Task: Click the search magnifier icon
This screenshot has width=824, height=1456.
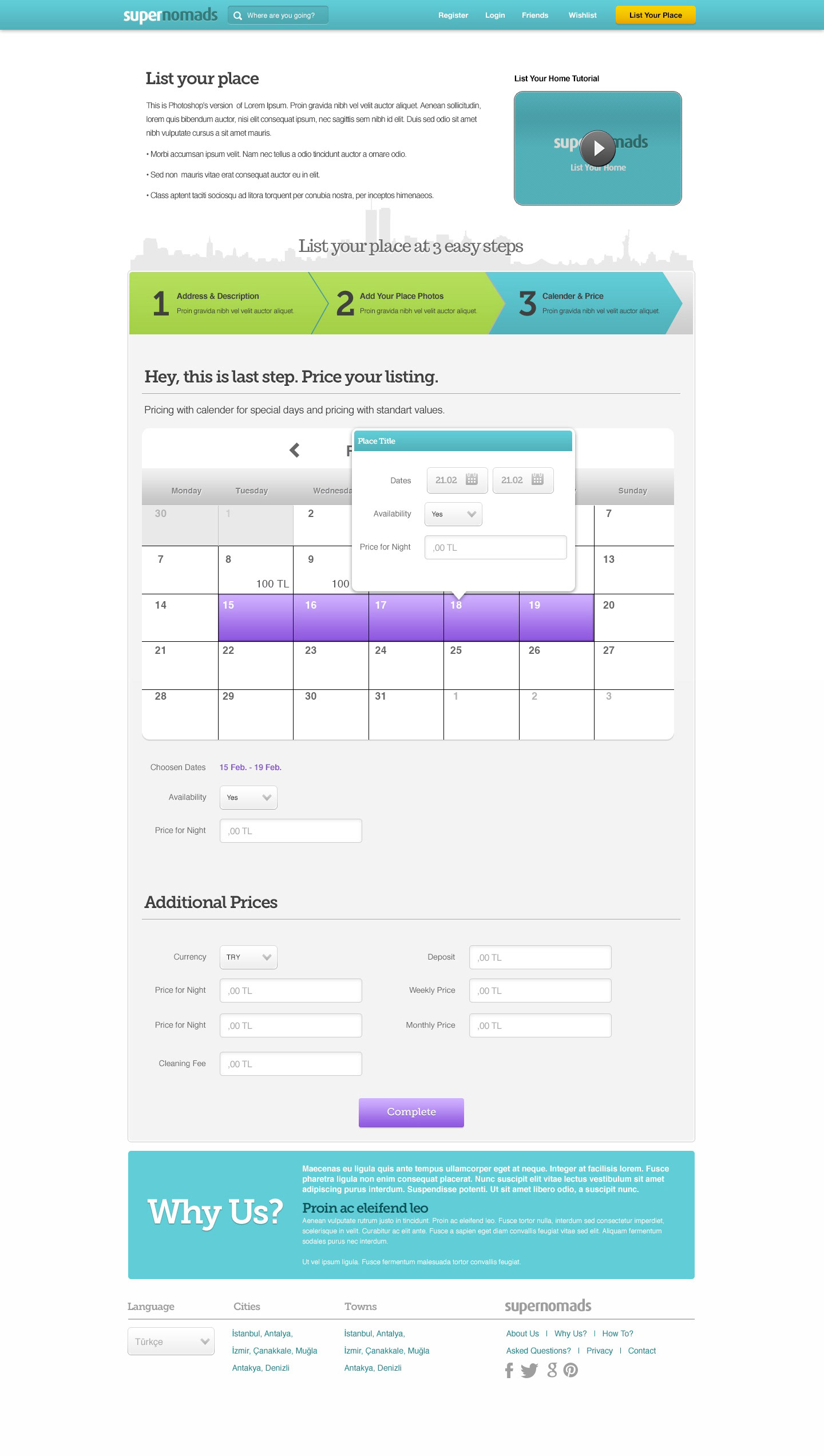Action: pos(237,15)
